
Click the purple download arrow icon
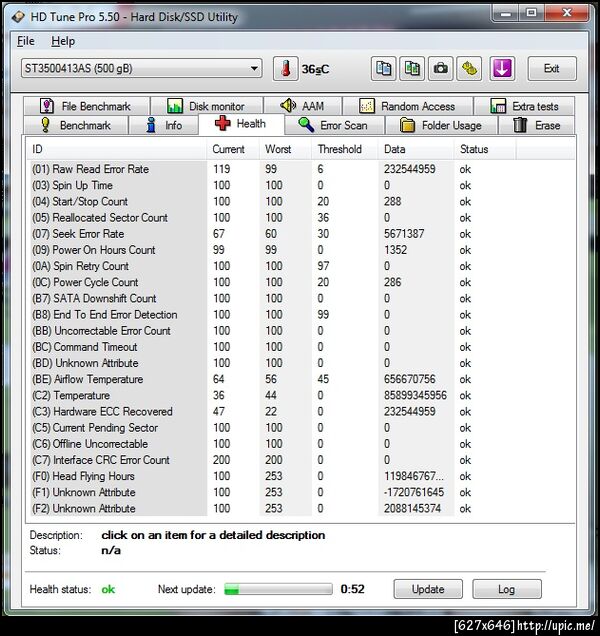[502, 69]
